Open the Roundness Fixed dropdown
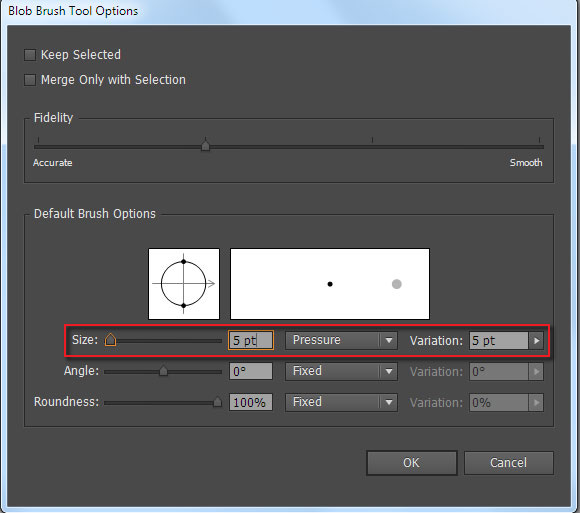Screen dimensions: 580x513 (341, 402)
